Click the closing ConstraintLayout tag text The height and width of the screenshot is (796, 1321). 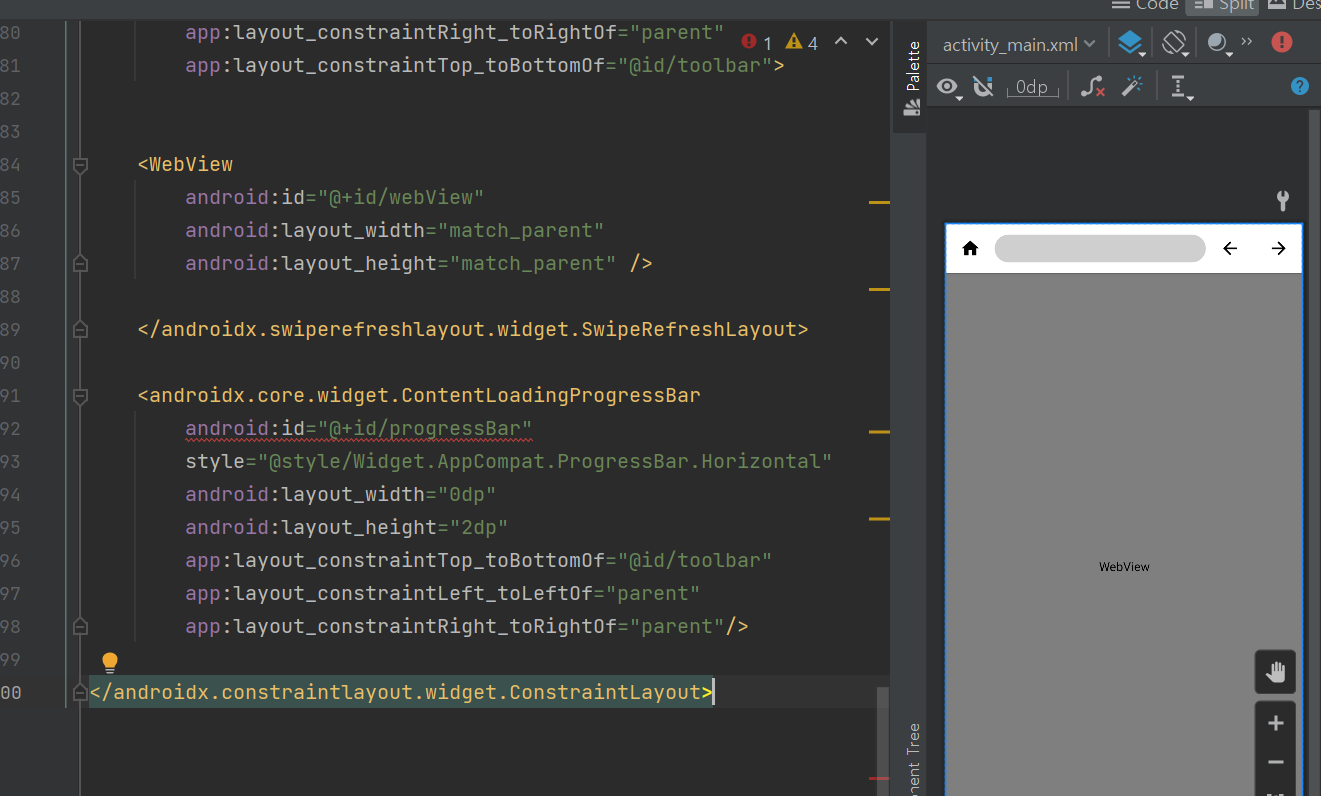coord(401,693)
